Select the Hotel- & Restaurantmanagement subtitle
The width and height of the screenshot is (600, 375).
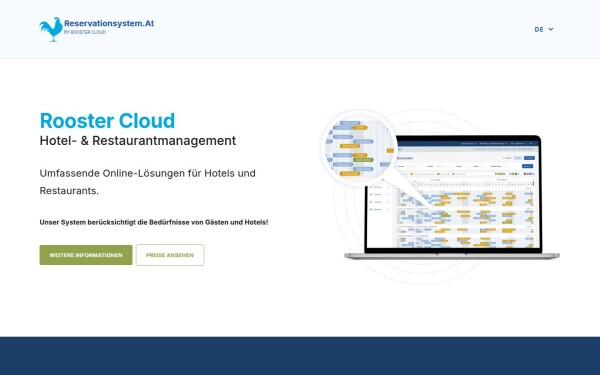[138, 141]
